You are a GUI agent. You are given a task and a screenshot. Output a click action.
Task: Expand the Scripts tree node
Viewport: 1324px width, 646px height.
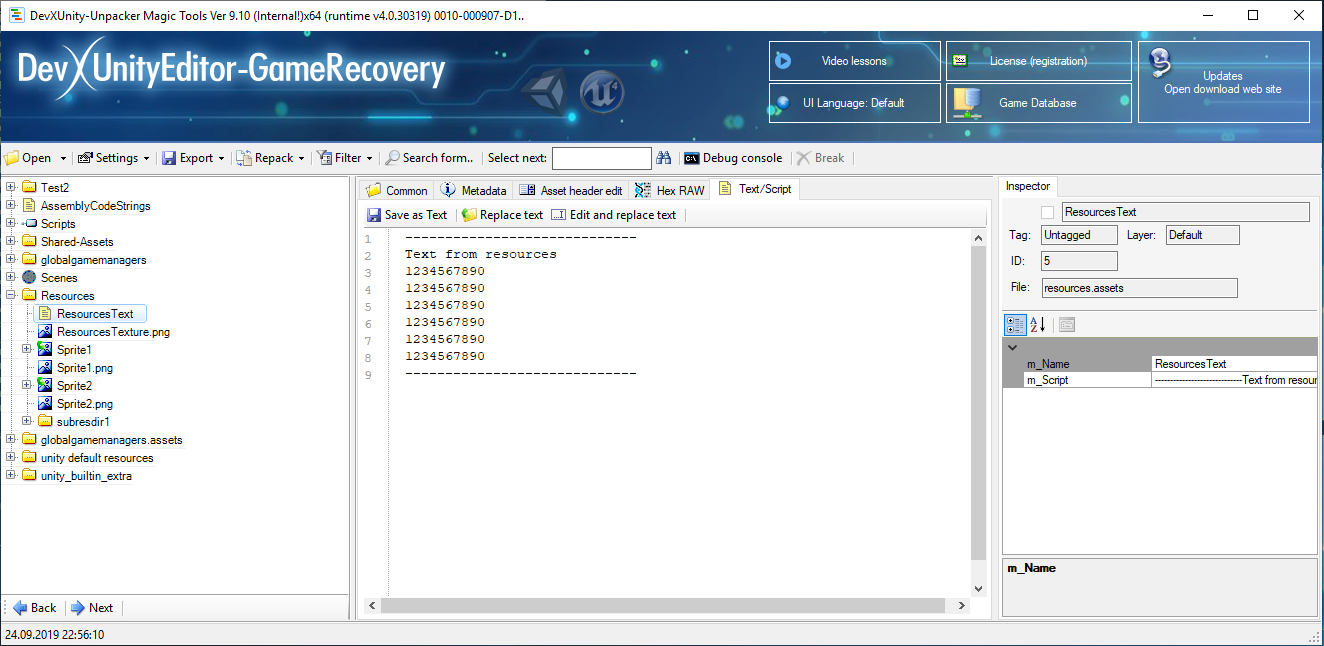(x=11, y=223)
